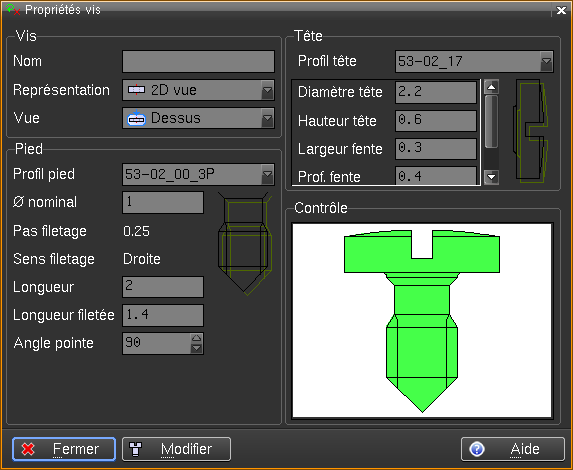The width and height of the screenshot is (573, 470).
Task: Click the red X icon on Fermer
Action: [28, 449]
